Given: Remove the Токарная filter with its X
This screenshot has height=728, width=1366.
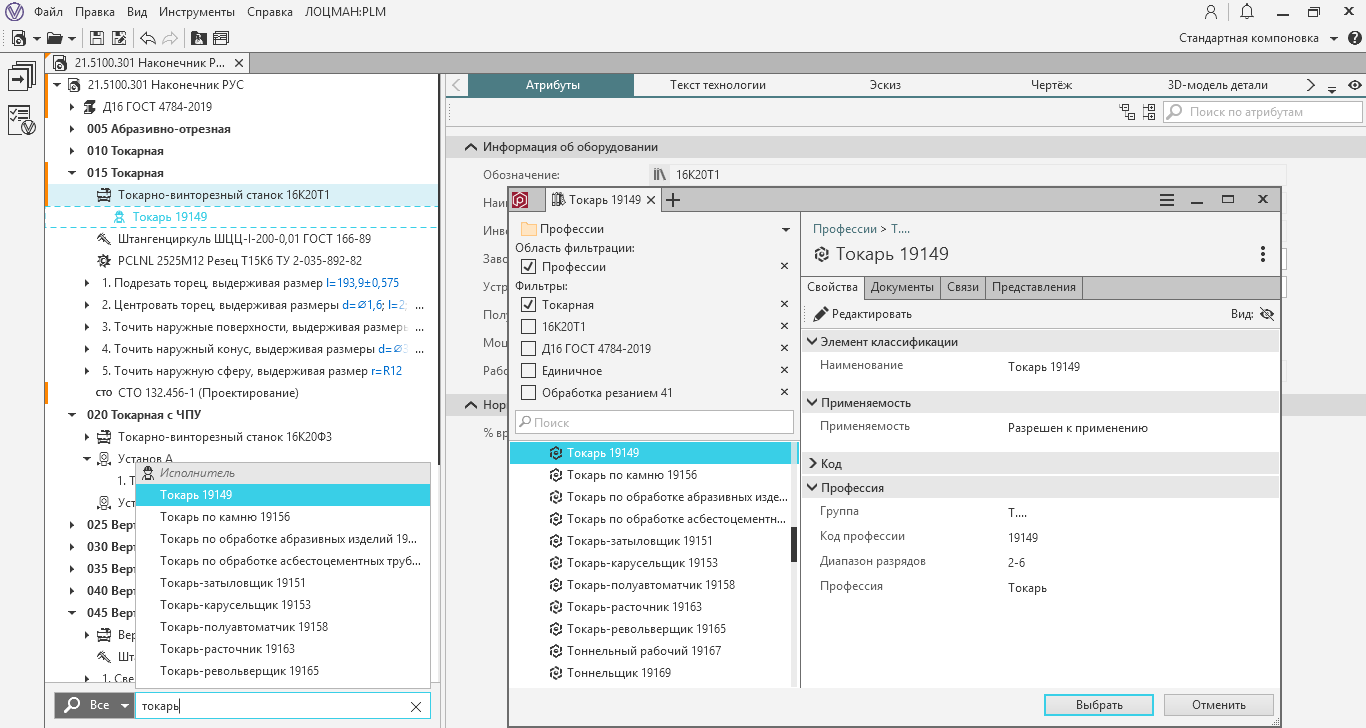Looking at the screenshot, I should [785, 305].
